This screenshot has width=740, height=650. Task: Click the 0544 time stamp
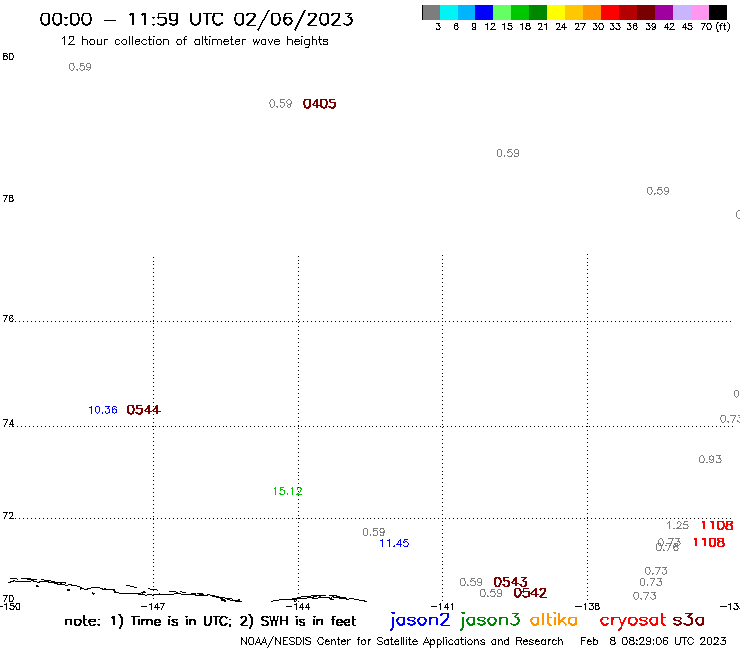(x=143, y=410)
